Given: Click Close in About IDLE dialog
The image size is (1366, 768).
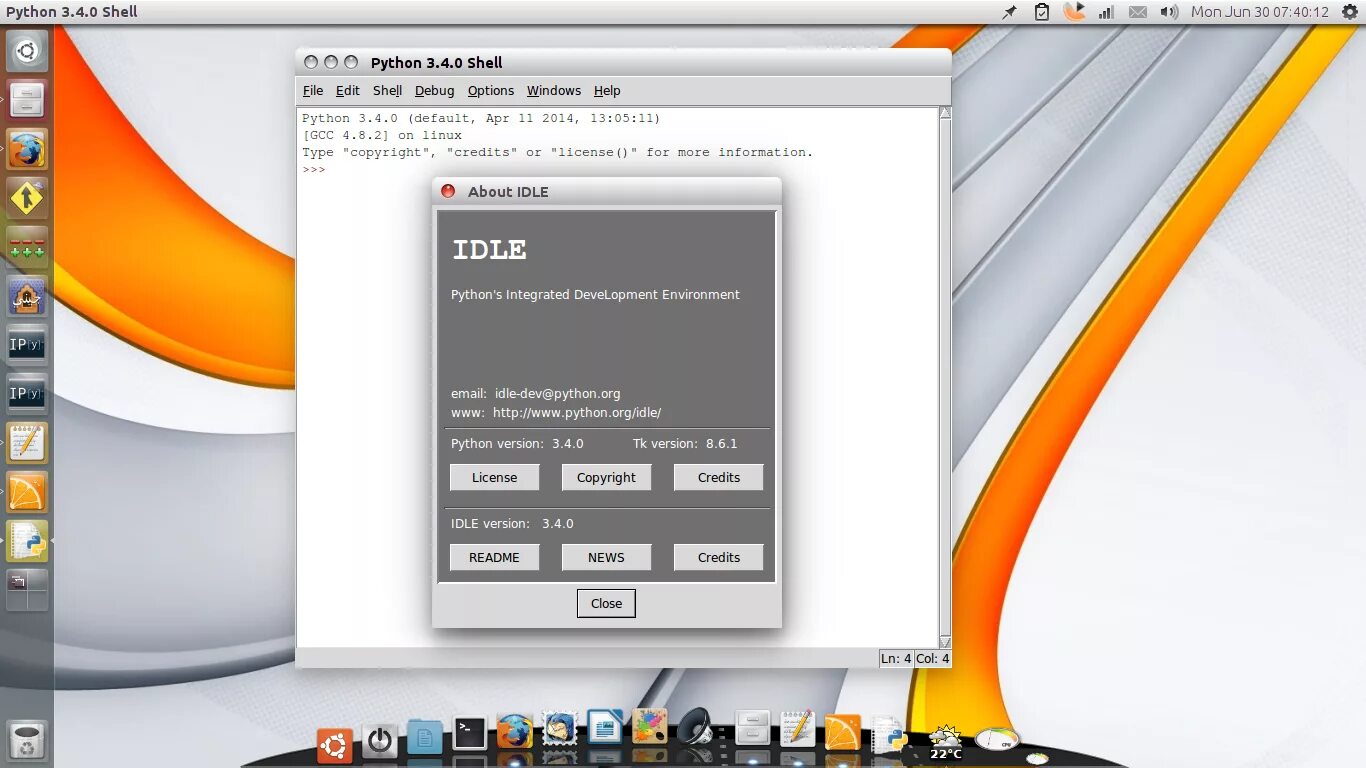Looking at the screenshot, I should point(606,603).
